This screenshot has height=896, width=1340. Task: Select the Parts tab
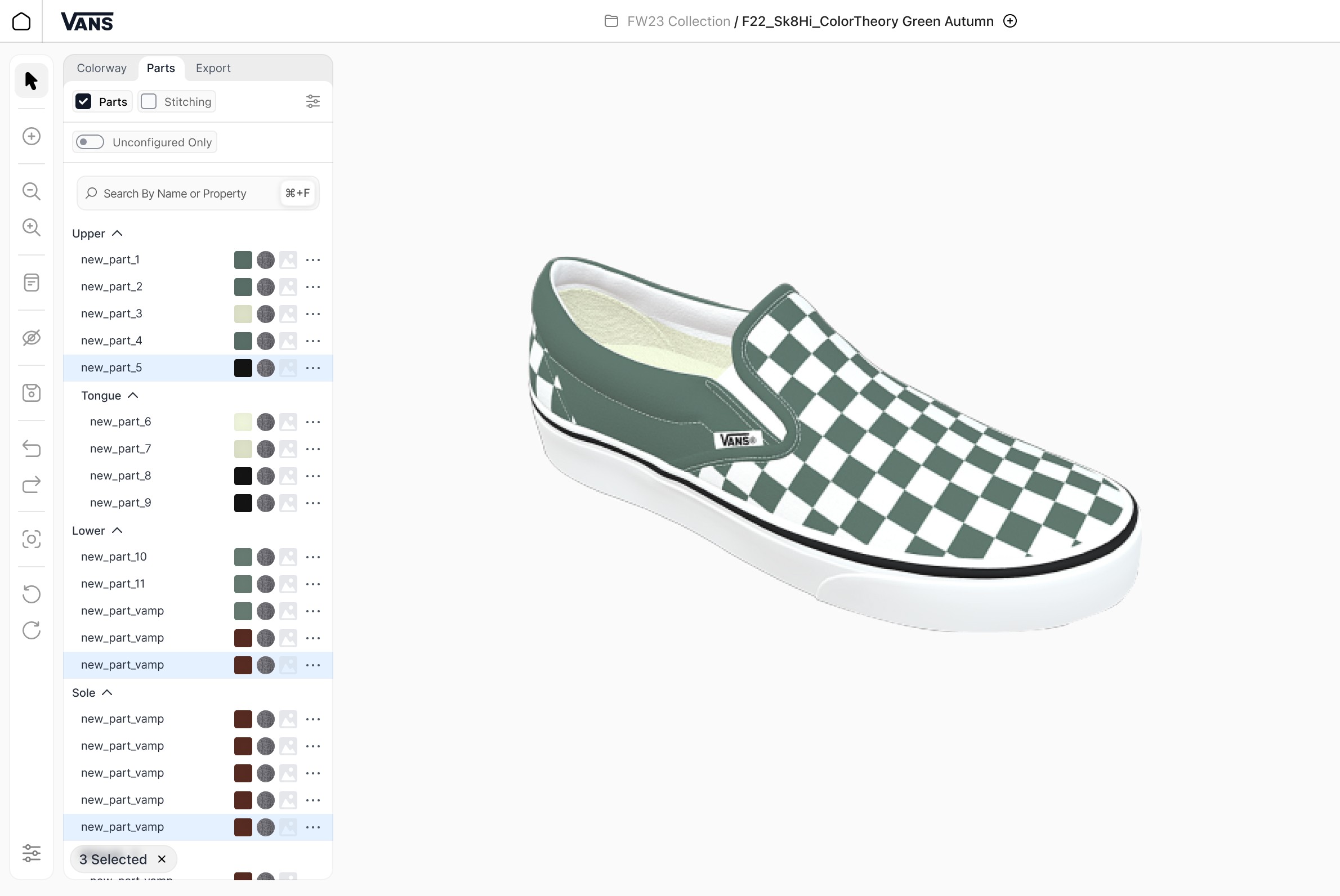pyautogui.click(x=160, y=68)
